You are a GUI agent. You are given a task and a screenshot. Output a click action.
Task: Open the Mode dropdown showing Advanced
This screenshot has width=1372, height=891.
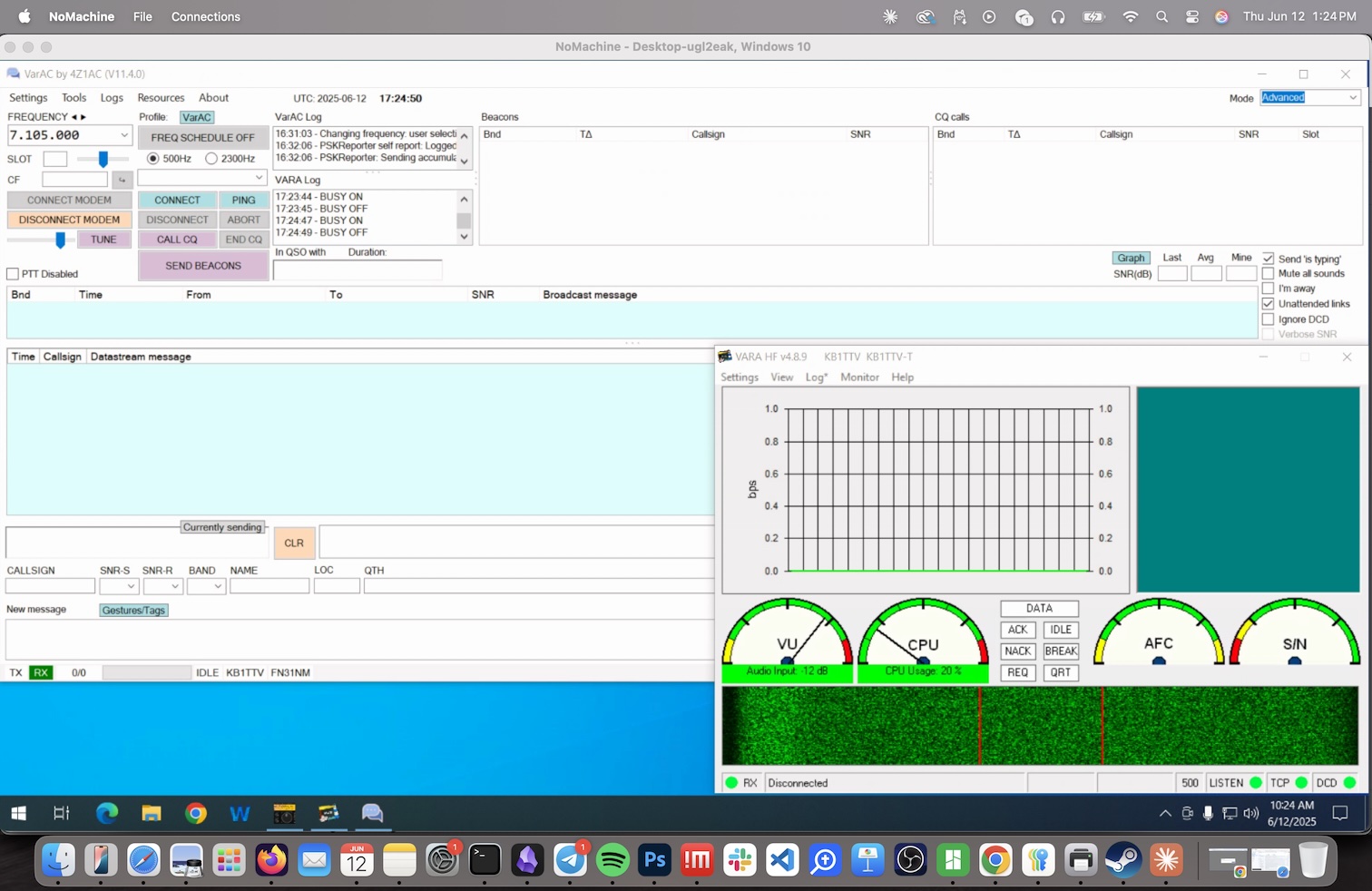click(x=1352, y=98)
